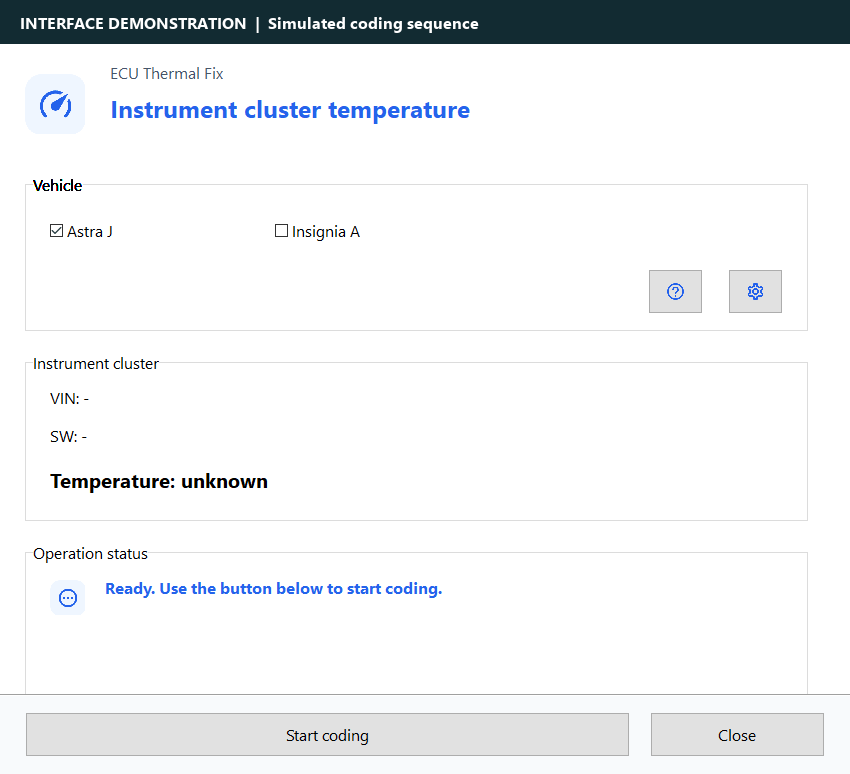This screenshot has width=850, height=774.
Task: Open settings with the gear button
Action: coord(755,292)
